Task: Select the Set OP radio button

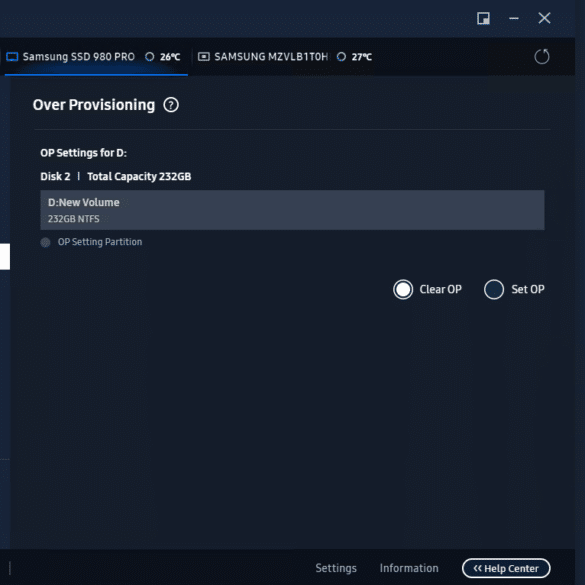Action: pos(494,289)
